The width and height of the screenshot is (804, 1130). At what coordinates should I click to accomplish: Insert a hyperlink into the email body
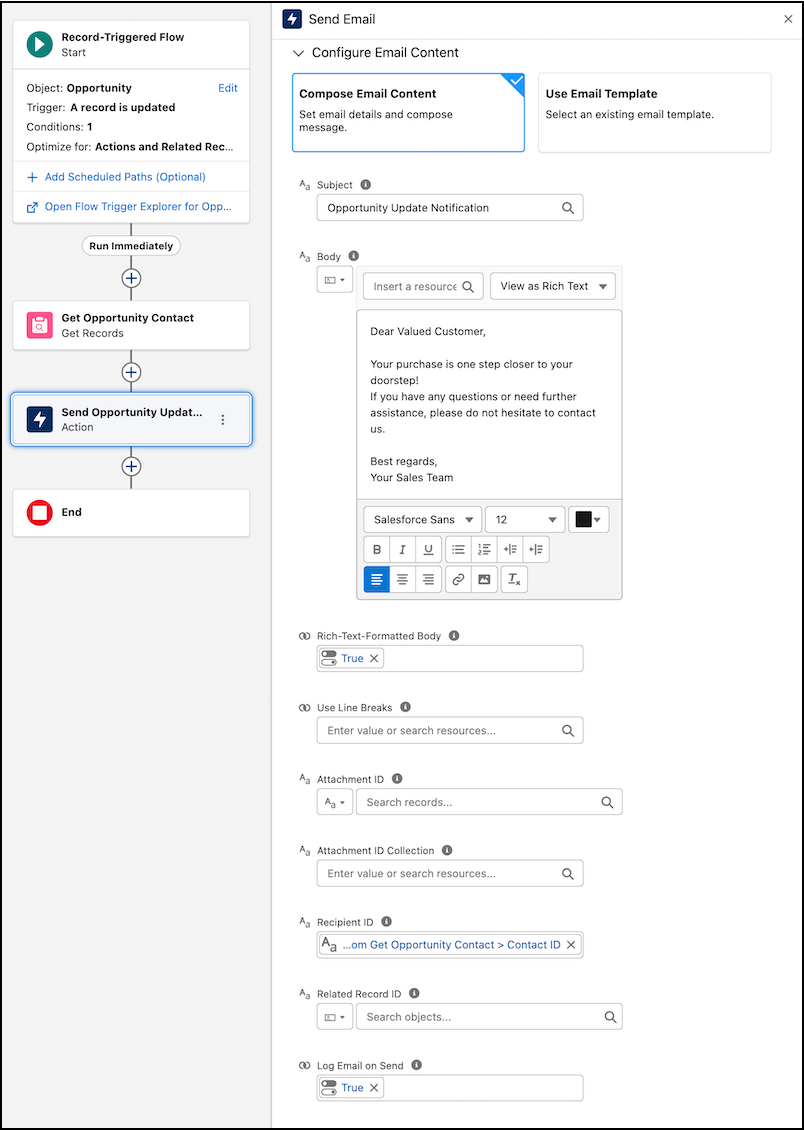(458, 579)
